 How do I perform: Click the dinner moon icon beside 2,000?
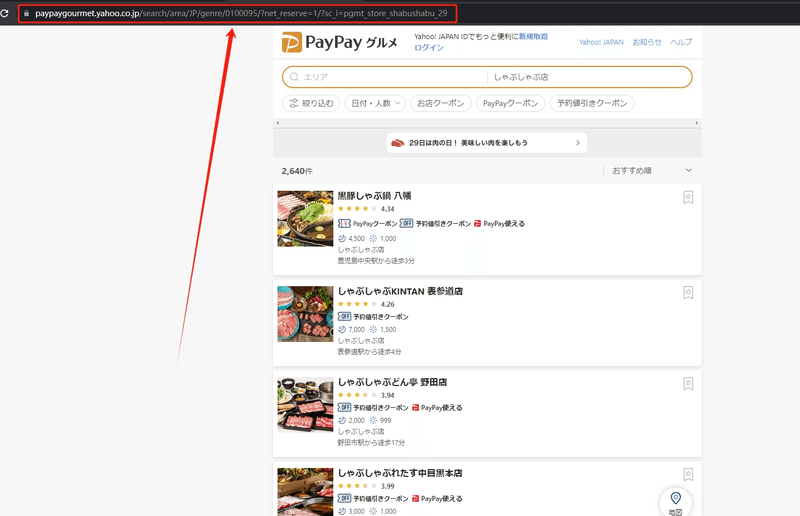coord(342,421)
